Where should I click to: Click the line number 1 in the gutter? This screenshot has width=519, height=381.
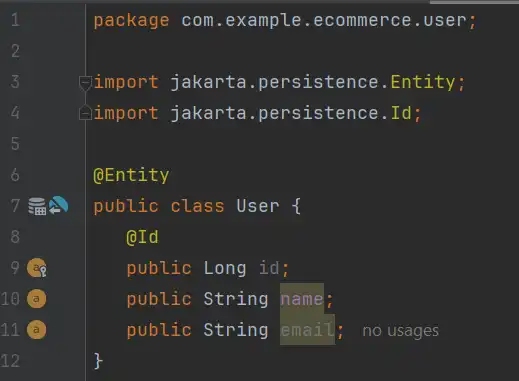click(x=15, y=20)
